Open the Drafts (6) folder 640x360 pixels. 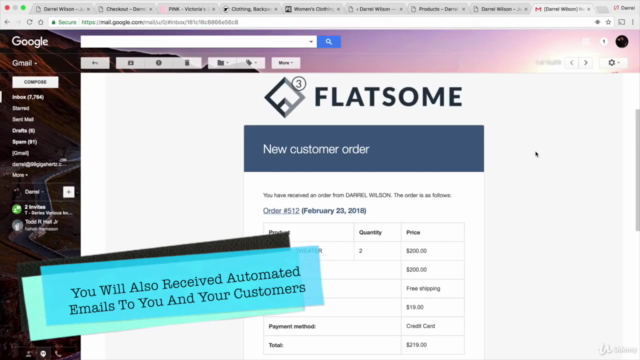24,131
